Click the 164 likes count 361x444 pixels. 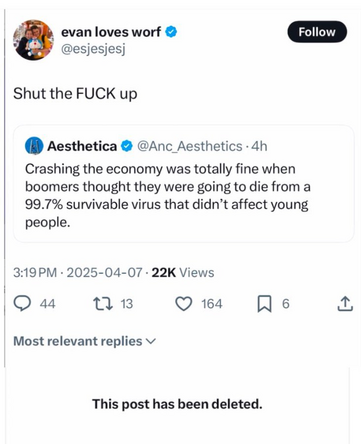point(212,304)
